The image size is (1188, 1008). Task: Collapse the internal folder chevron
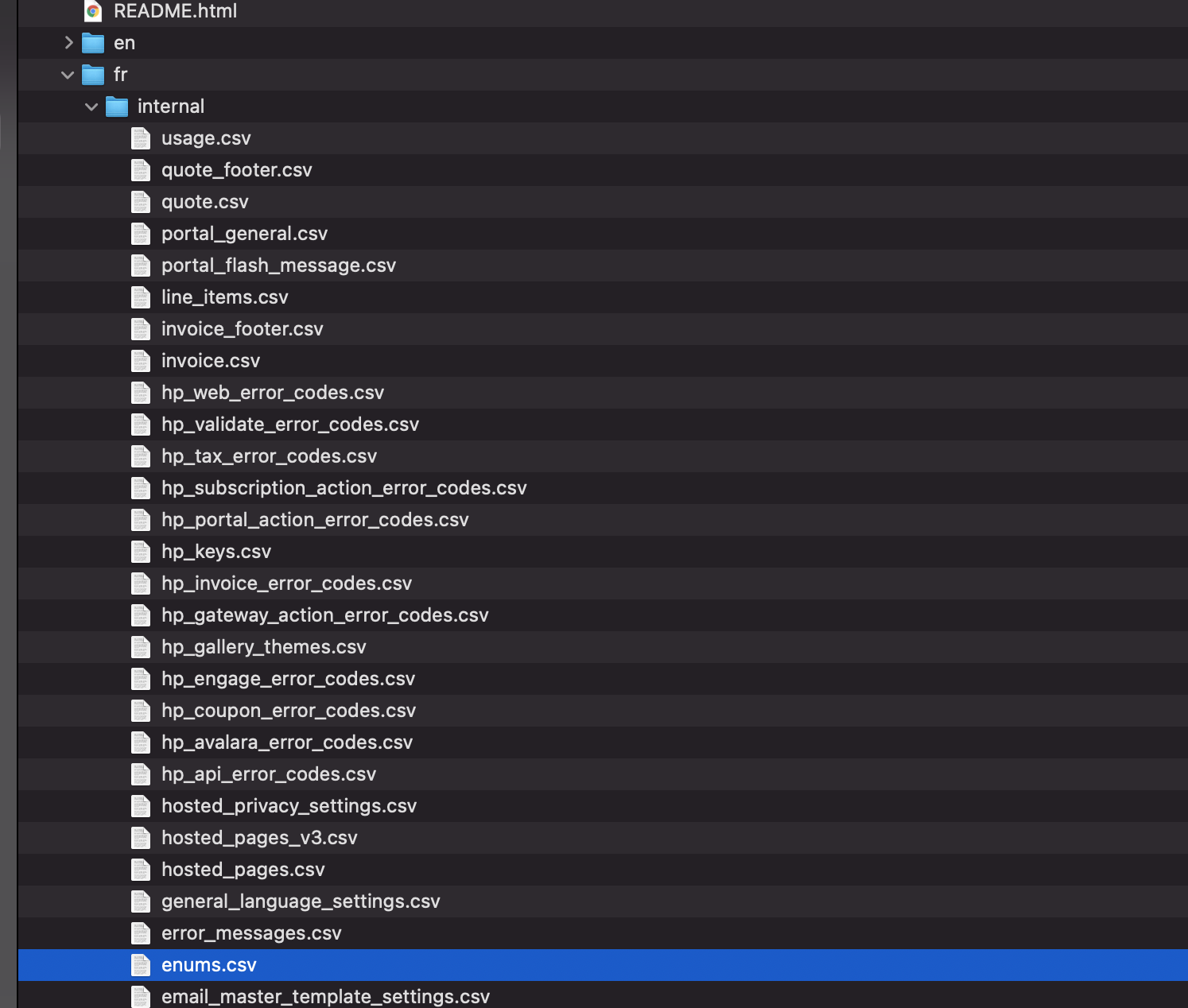tap(91, 107)
